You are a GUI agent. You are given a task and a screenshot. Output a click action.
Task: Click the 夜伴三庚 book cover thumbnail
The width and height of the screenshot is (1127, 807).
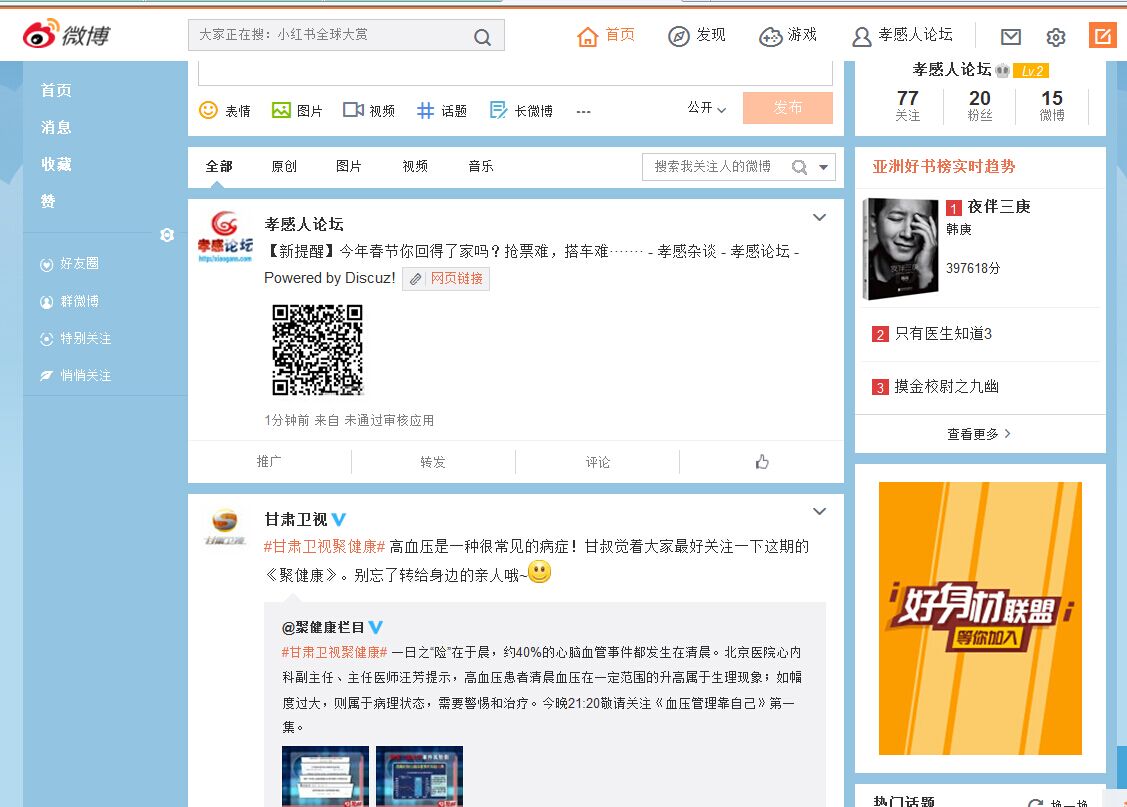tap(900, 249)
